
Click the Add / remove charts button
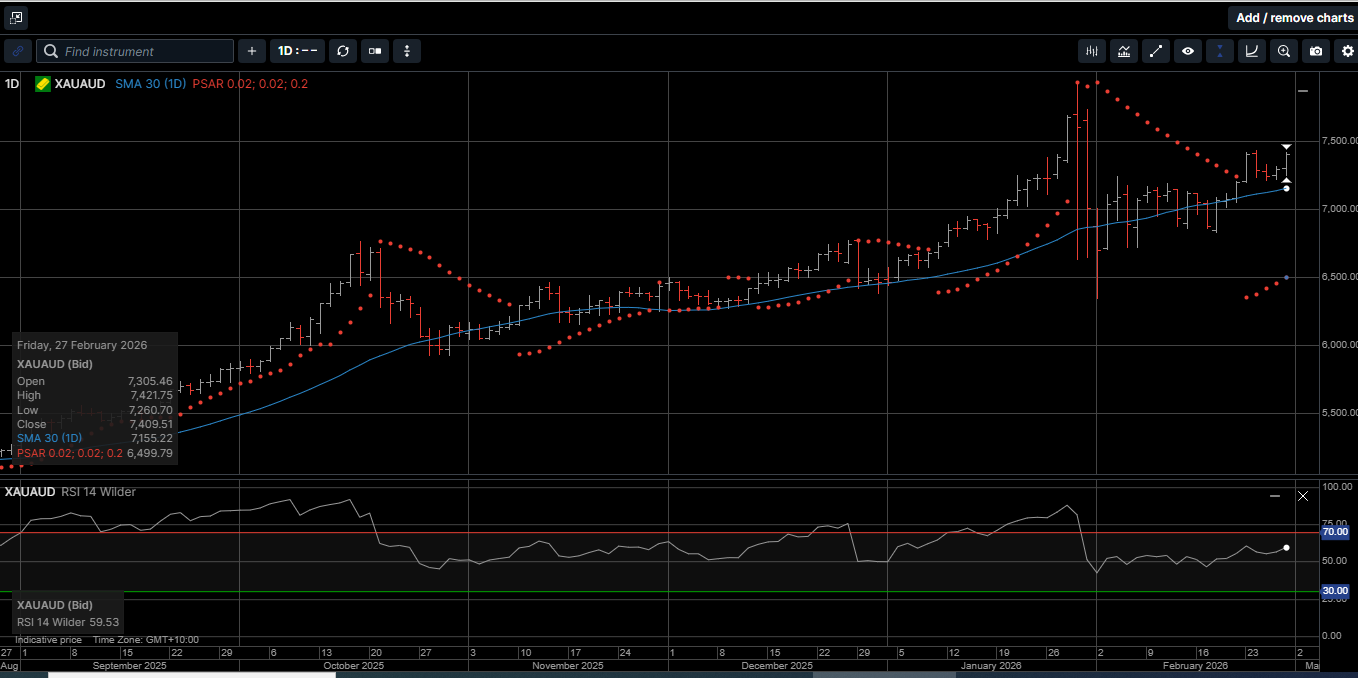pyautogui.click(x=1293, y=17)
